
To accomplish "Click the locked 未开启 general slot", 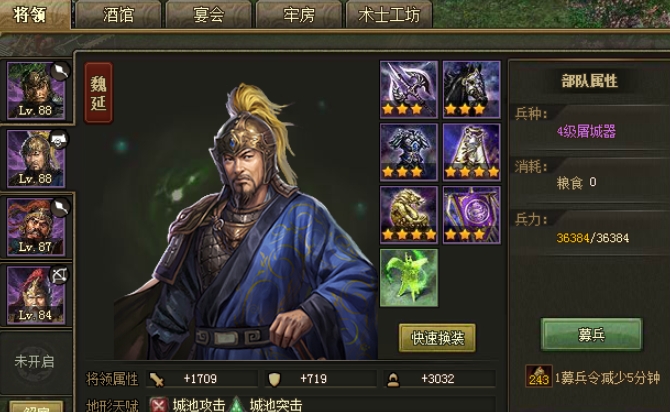I will [x=35, y=362].
